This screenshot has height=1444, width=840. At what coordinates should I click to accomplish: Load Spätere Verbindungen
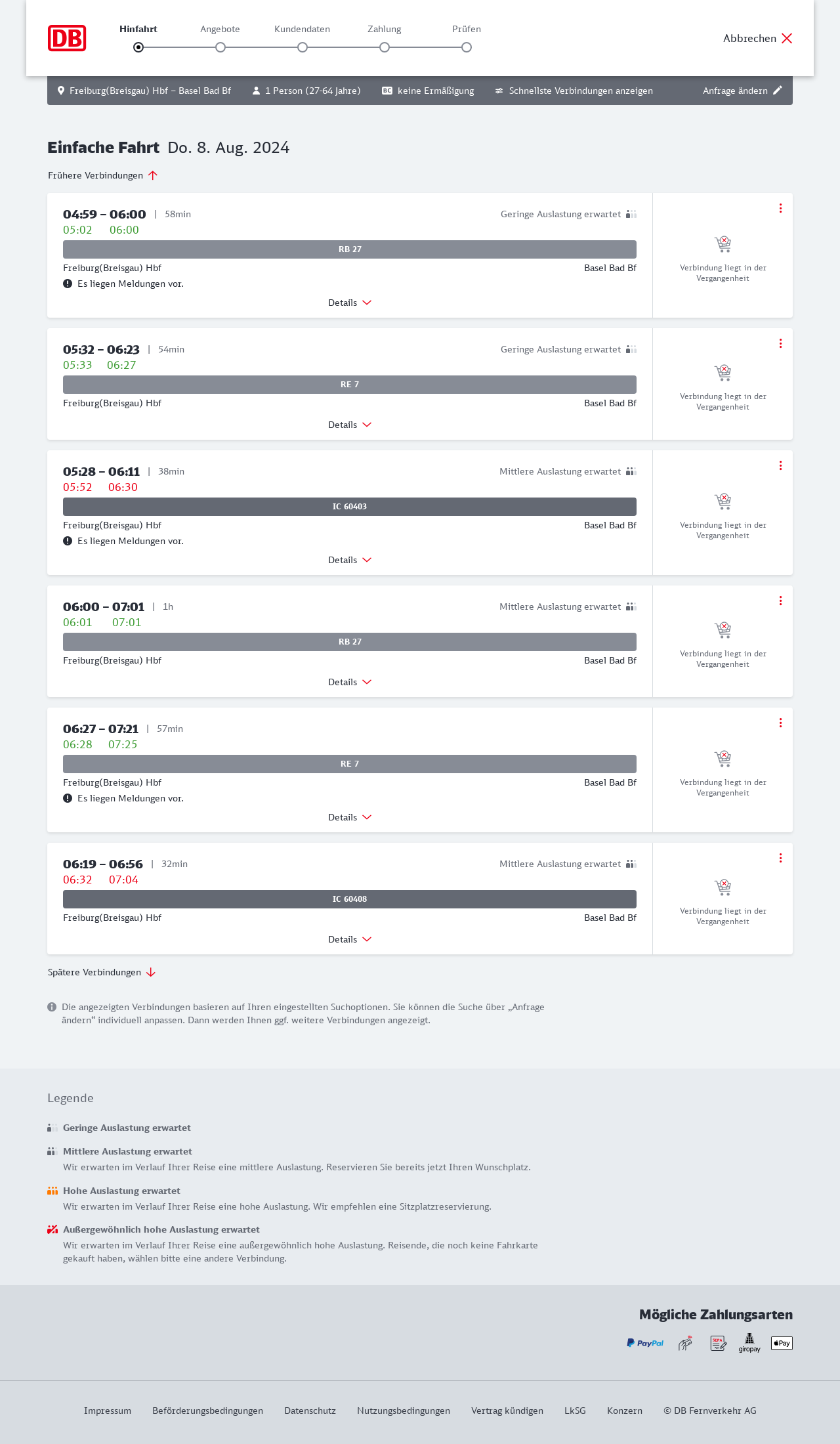pos(102,972)
